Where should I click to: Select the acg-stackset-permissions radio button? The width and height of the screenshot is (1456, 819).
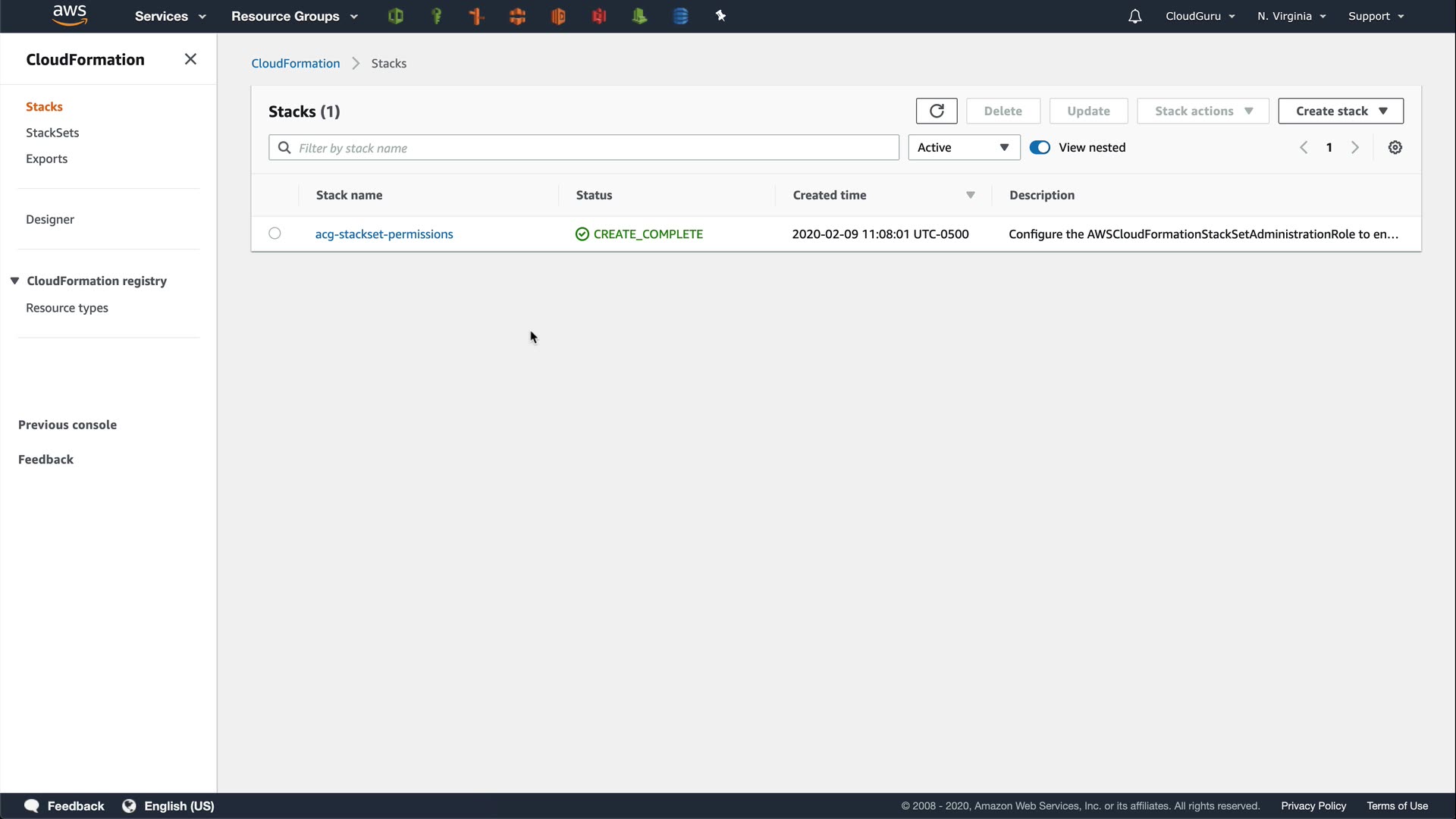click(275, 234)
